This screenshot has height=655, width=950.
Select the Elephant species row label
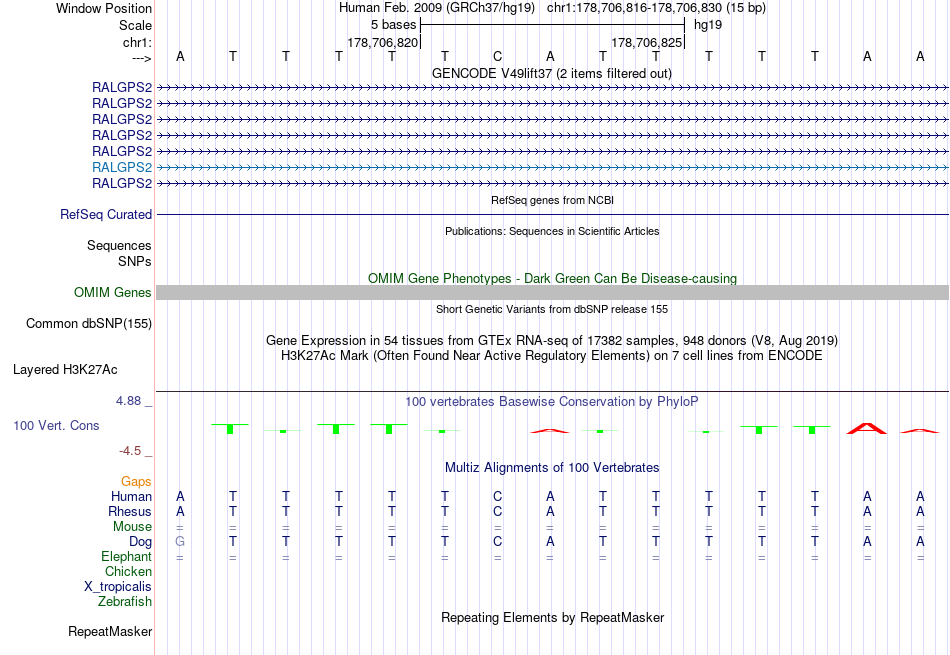pos(127,556)
